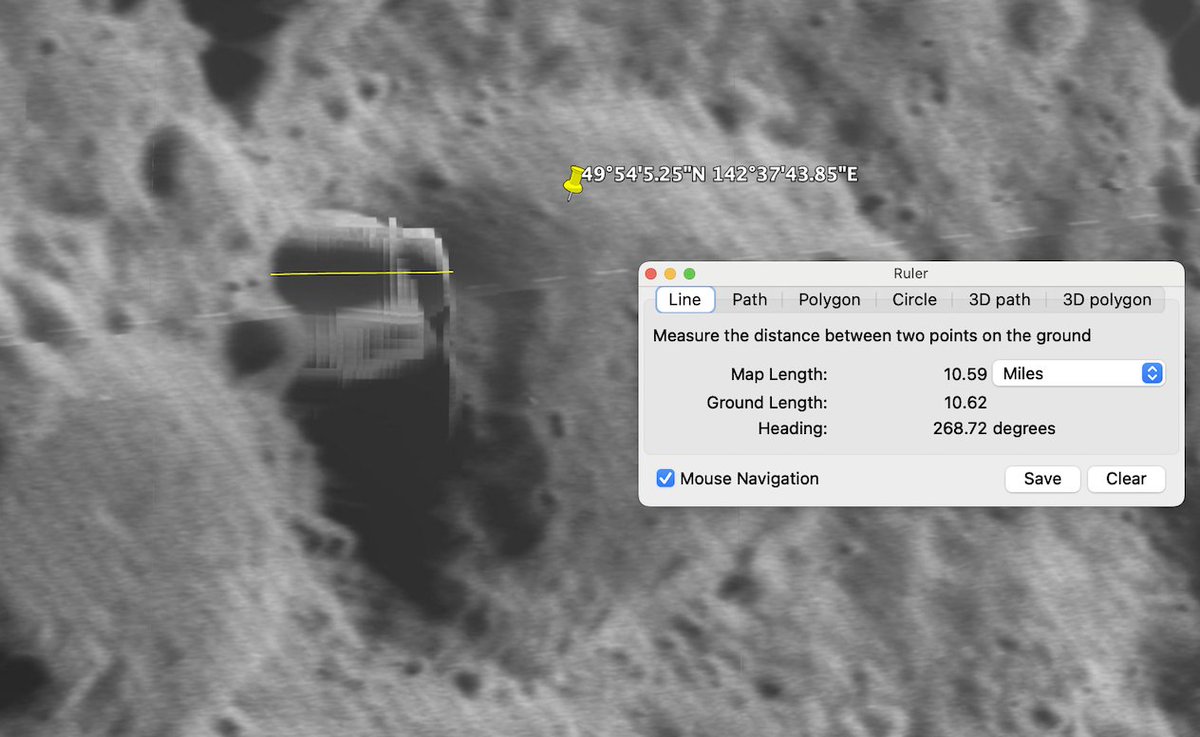Screen dimensions: 1200x737
Task: Switch to the 3D path tab
Action: coord(998,299)
